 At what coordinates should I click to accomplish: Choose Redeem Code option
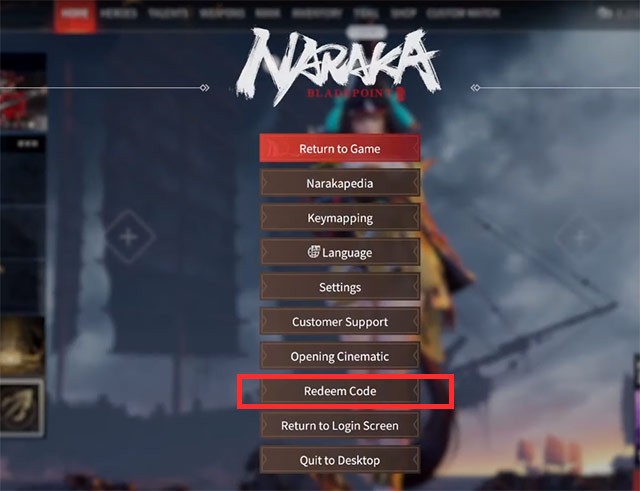pyautogui.click(x=340, y=391)
